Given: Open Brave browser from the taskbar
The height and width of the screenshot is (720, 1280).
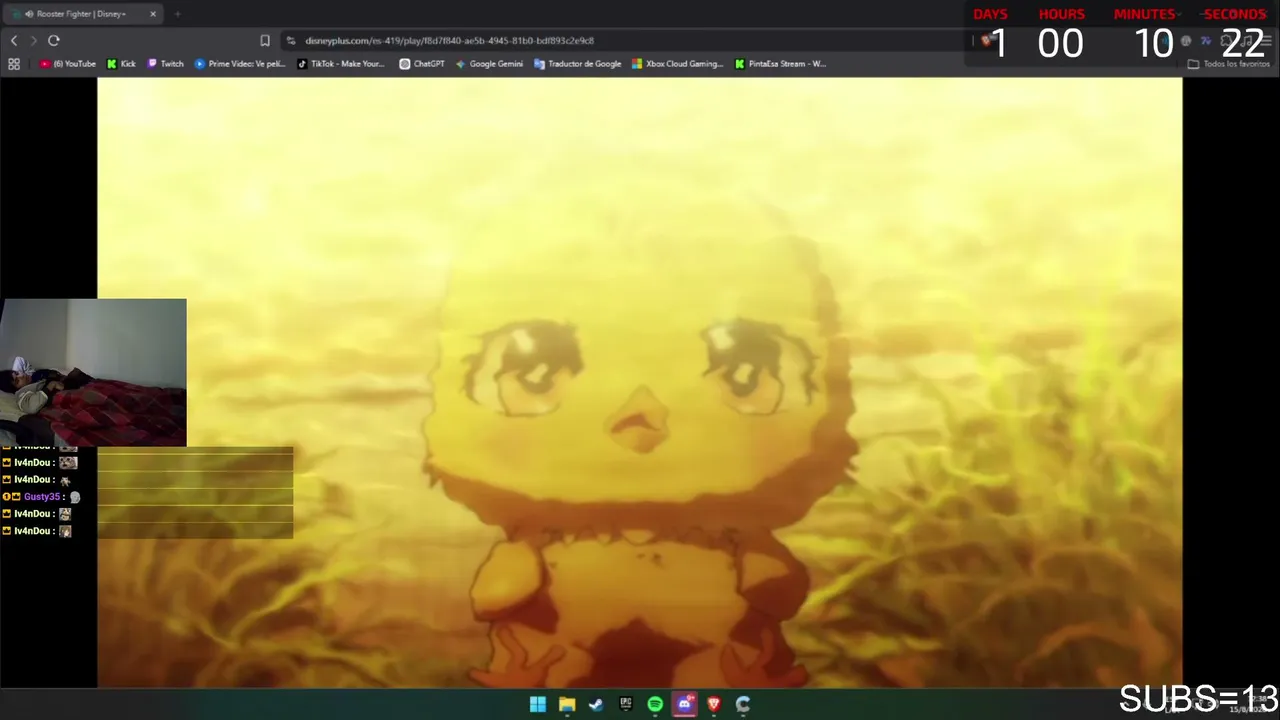Looking at the screenshot, I should coord(714,704).
